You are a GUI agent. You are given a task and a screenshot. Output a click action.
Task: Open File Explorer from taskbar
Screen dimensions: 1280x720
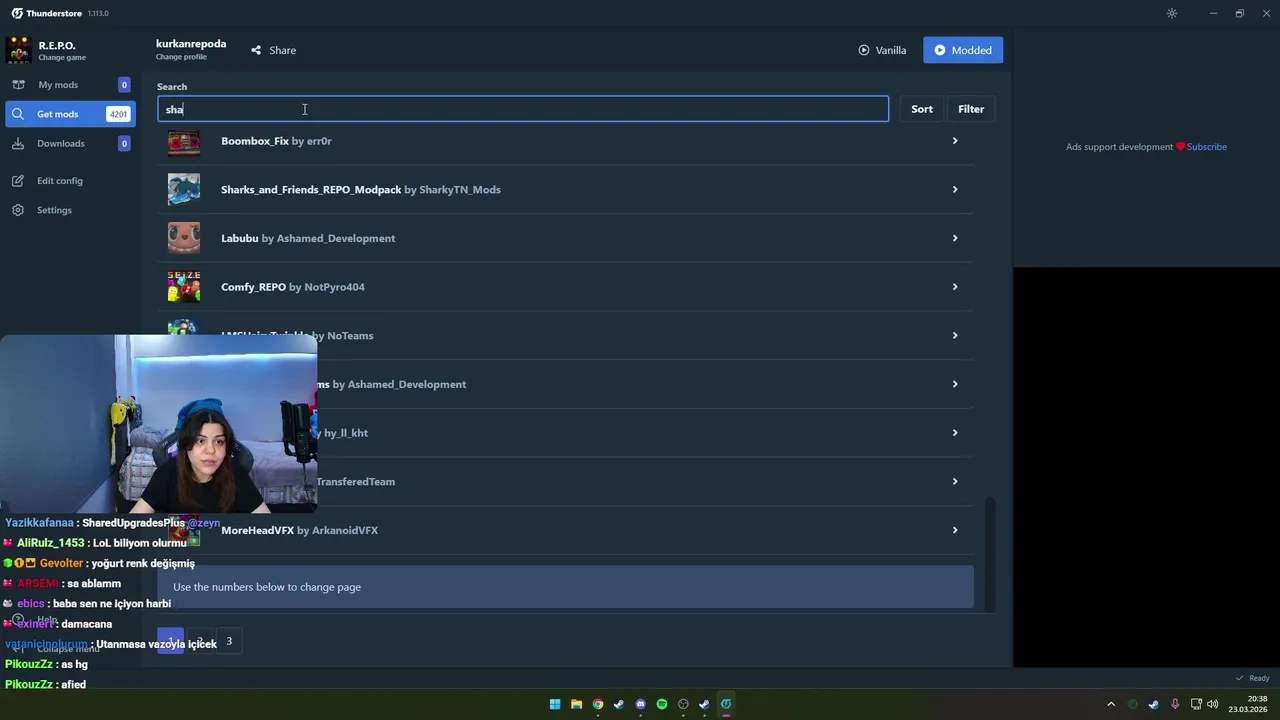pos(576,704)
